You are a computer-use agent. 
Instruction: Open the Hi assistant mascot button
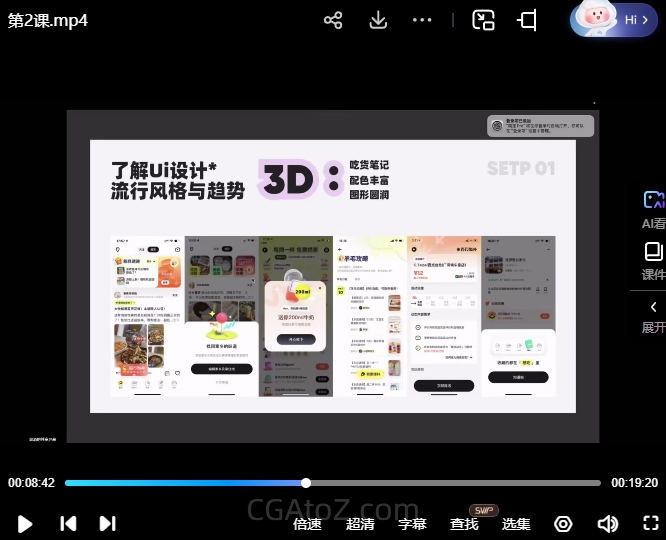tap(614, 19)
